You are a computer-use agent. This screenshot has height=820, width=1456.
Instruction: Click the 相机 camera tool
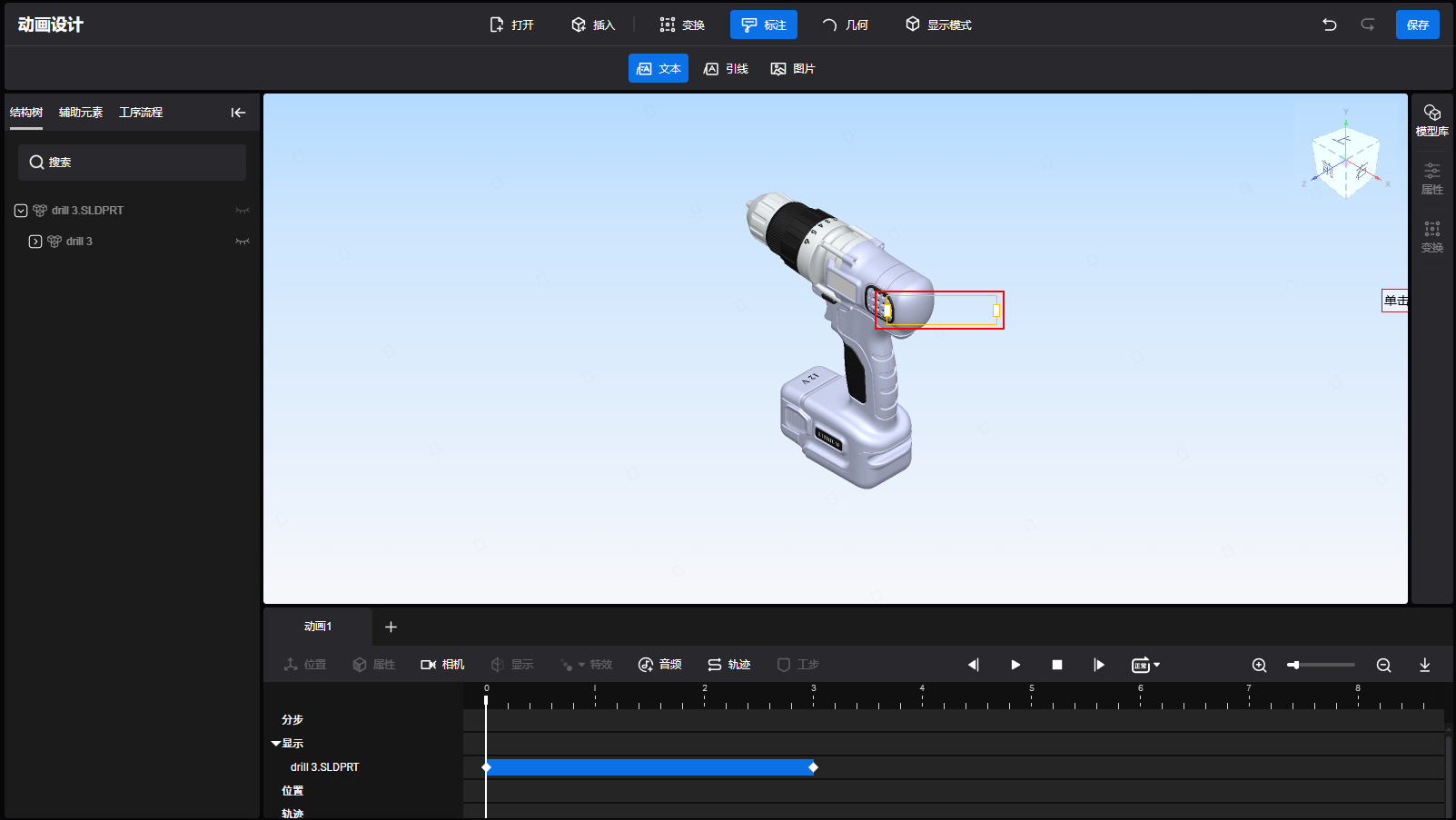point(442,665)
